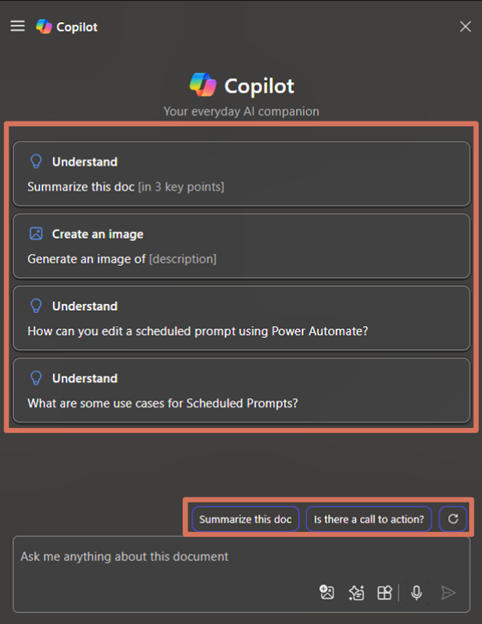This screenshot has height=624, width=482.
Task: Refresh the suggested prompts
Action: pyautogui.click(x=453, y=519)
